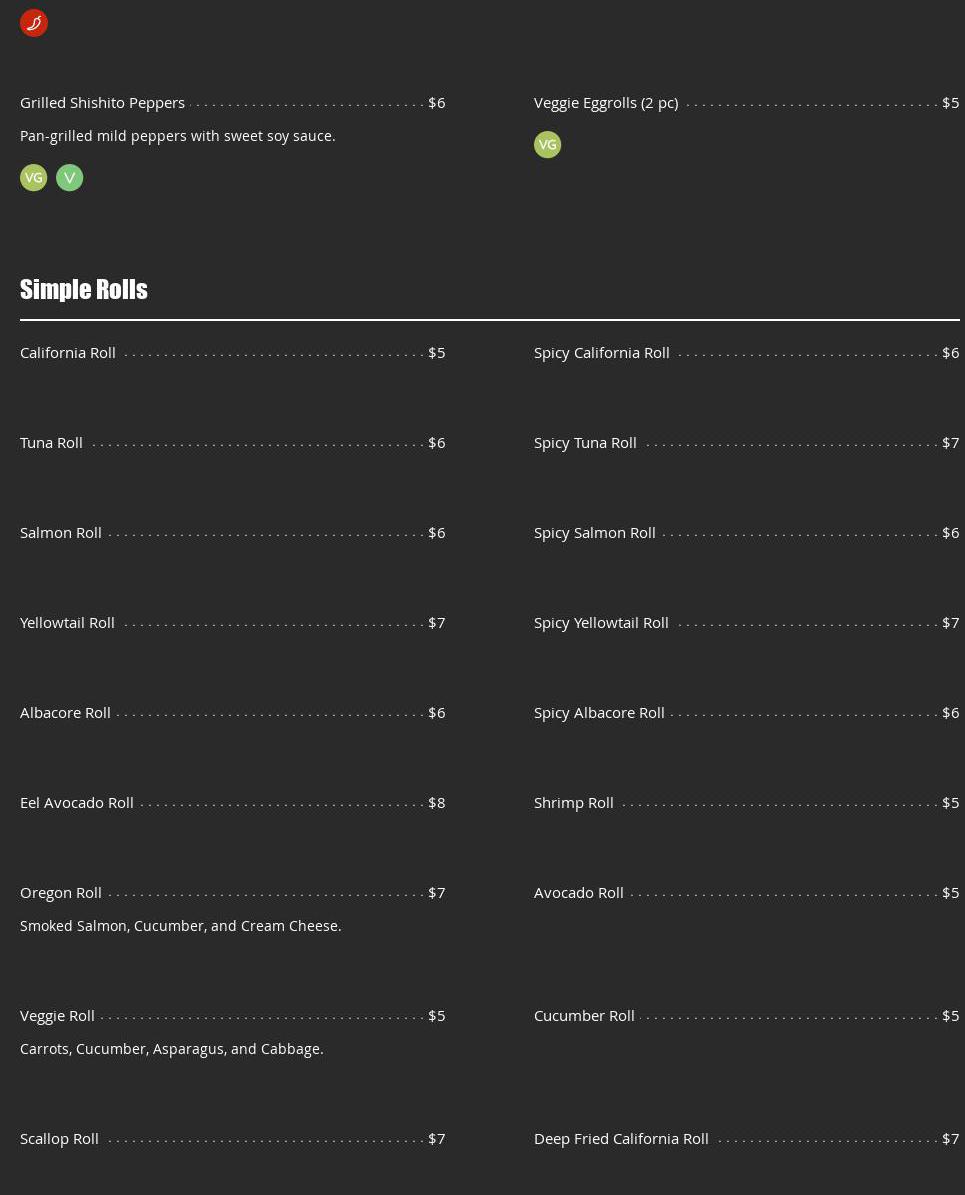Viewport: 965px width, 1195px height.
Task: Click the Oregon Roll title
Action: coord(61,893)
